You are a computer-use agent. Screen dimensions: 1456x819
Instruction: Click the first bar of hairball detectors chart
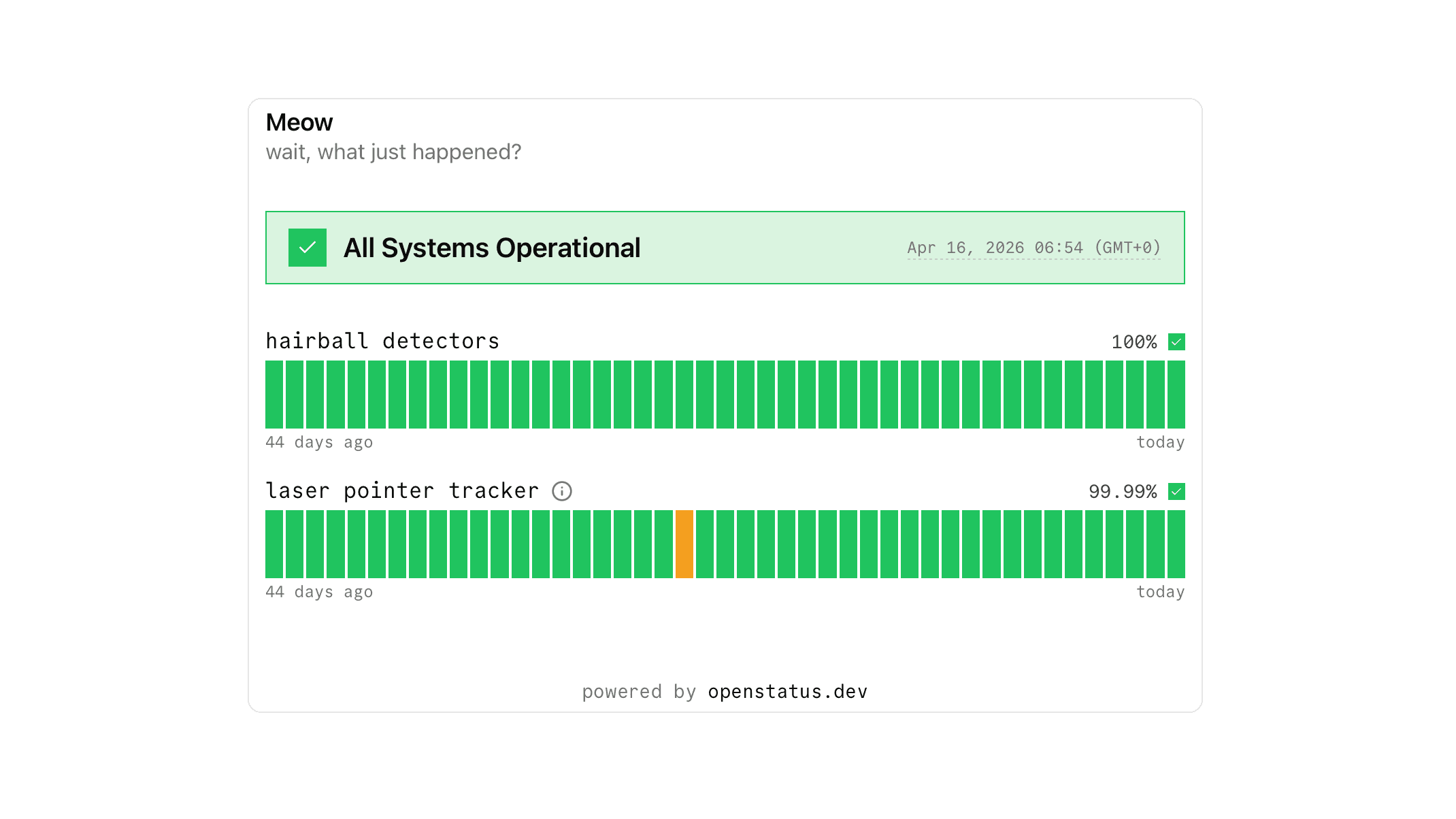(x=274, y=395)
